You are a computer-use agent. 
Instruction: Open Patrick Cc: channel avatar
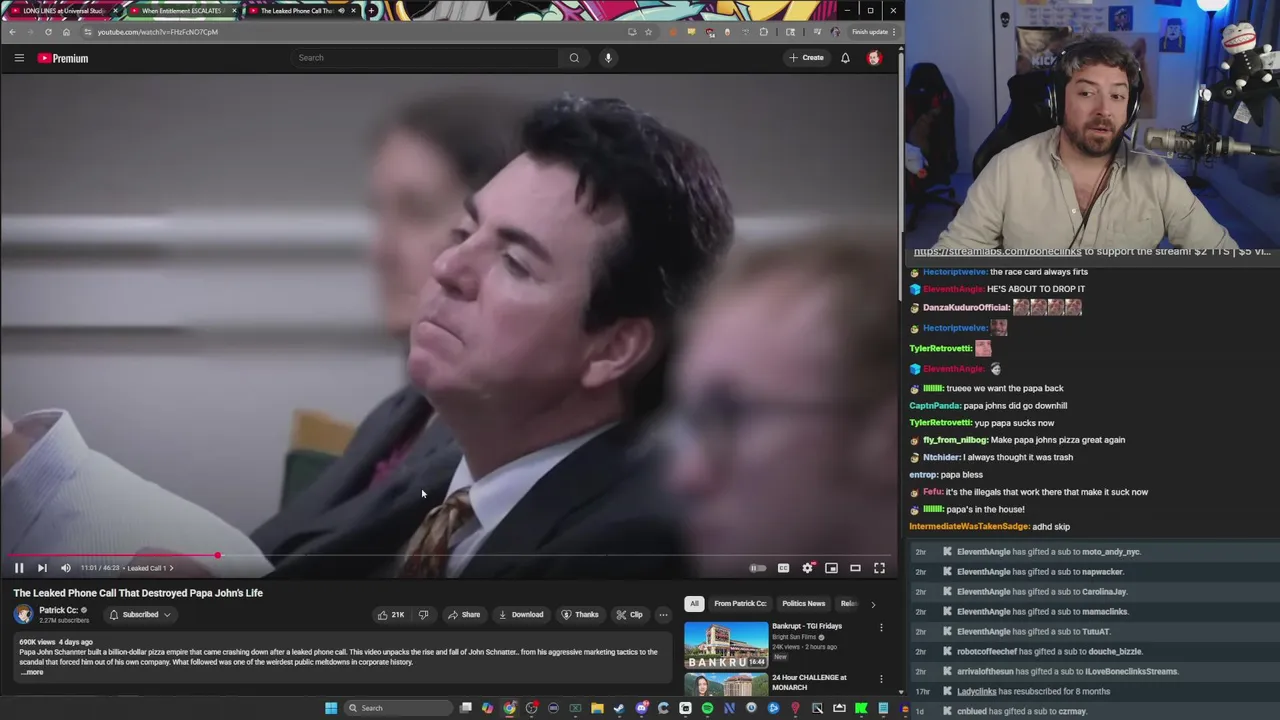click(x=24, y=615)
